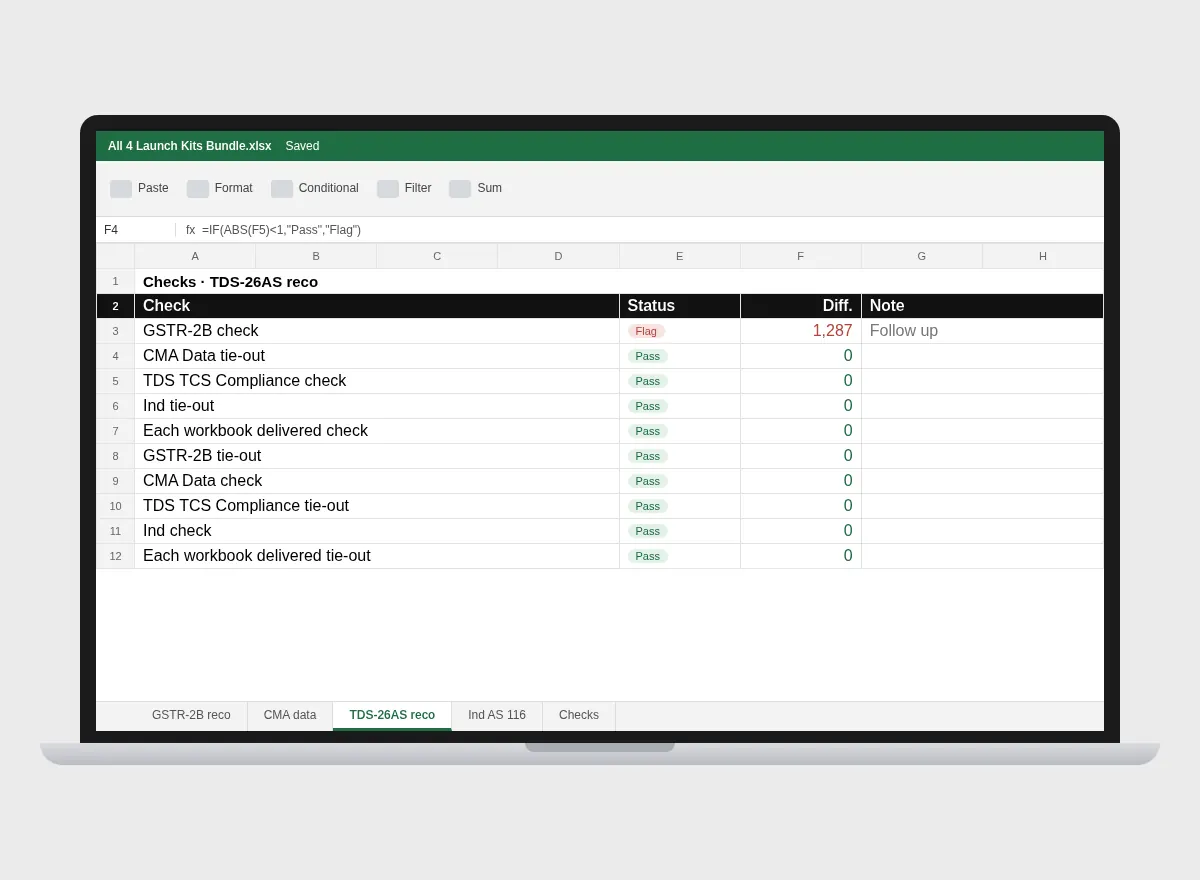The image size is (1200, 880).
Task: Select column H header
Action: pyautogui.click(x=1043, y=256)
